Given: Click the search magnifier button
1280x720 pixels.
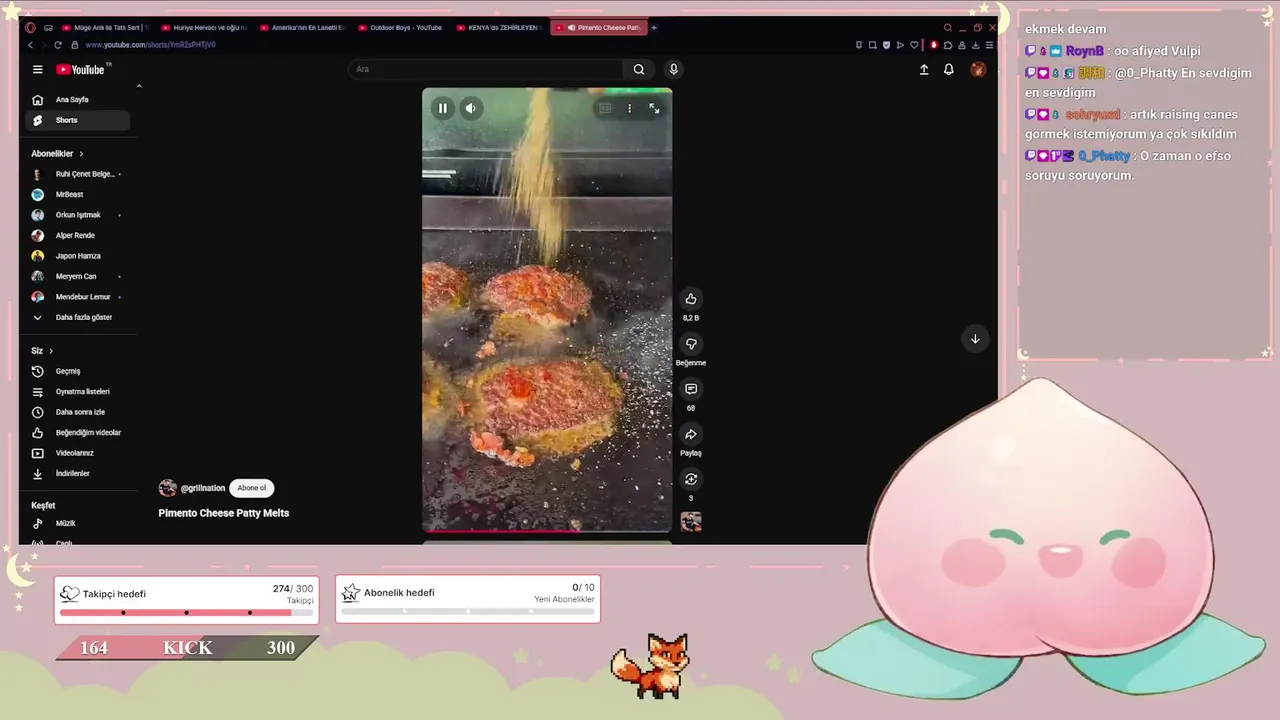Looking at the screenshot, I should coord(639,69).
